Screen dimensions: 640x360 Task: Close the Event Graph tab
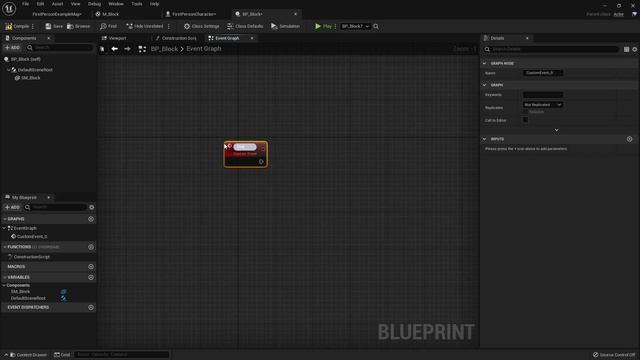click(x=252, y=38)
